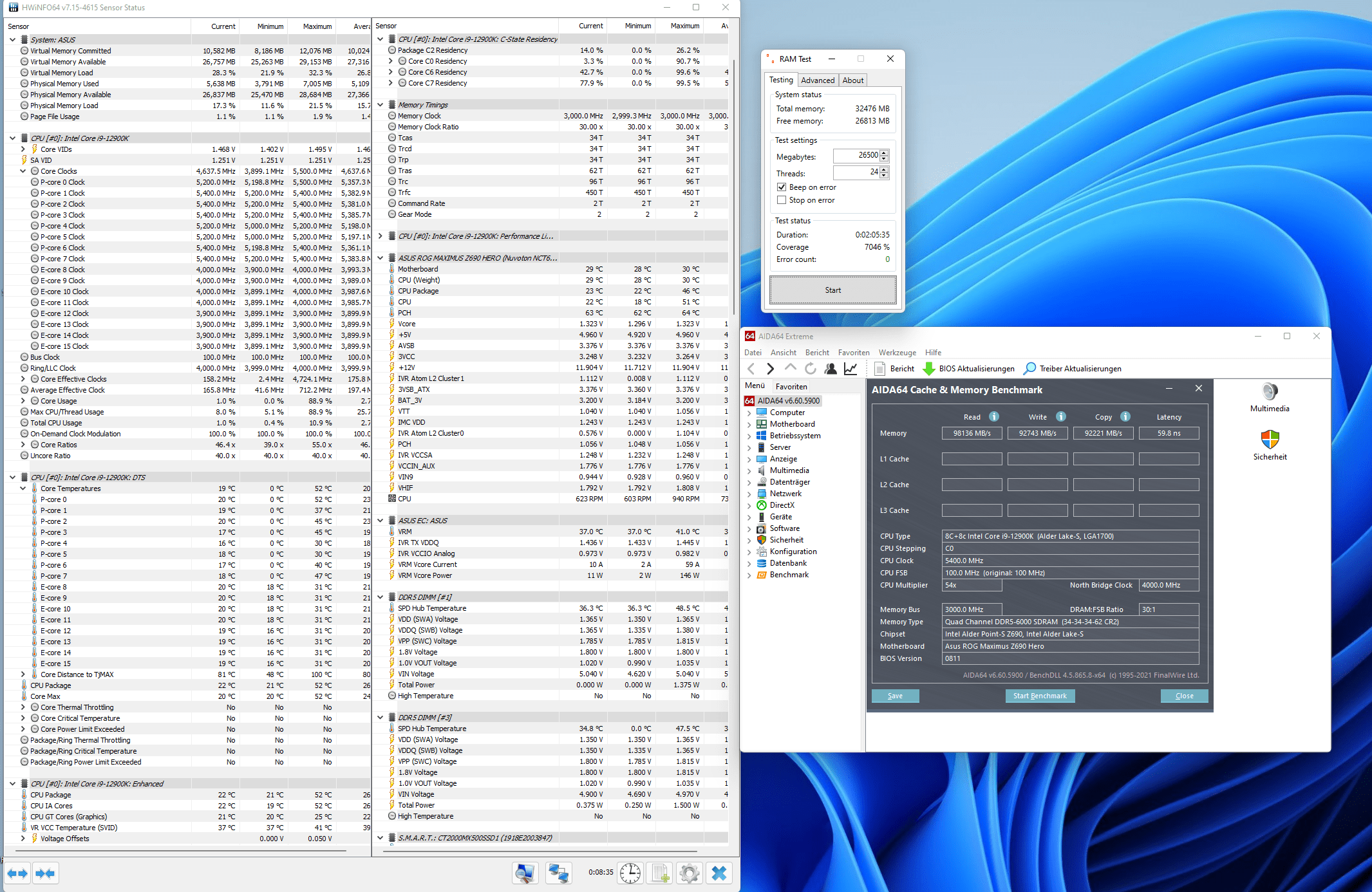Decrease Threads with spinner down arrow
1372x892 pixels.
point(884,176)
